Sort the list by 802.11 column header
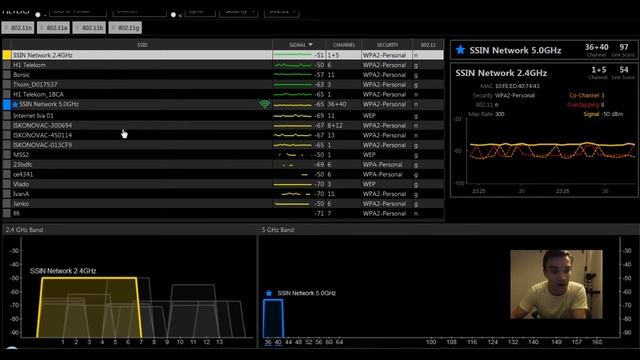 [428, 44]
